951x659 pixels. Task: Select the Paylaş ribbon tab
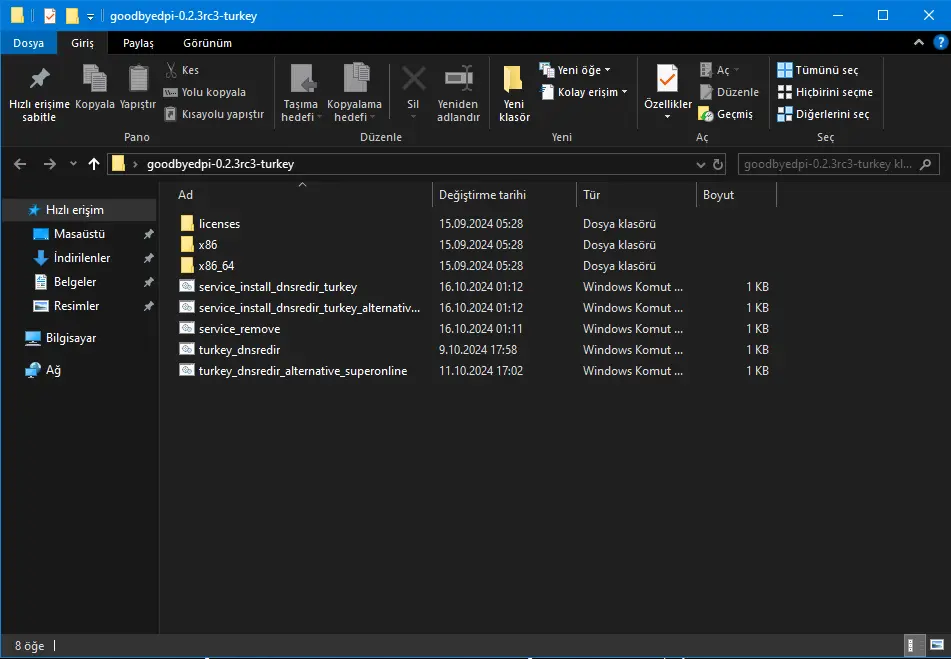(x=138, y=43)
